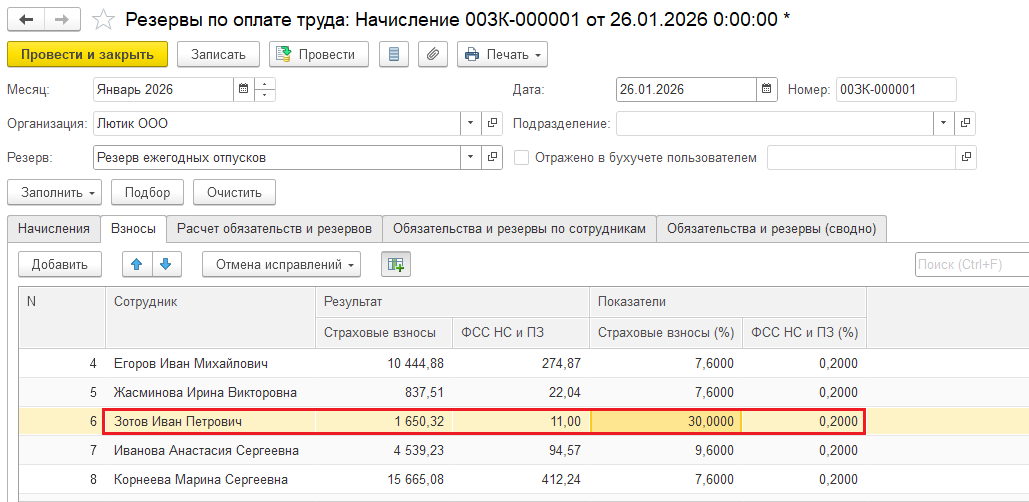Viewport: 1029px width, 502px height.
Task: Move row down with the down arrow
Action: [165, 264]
